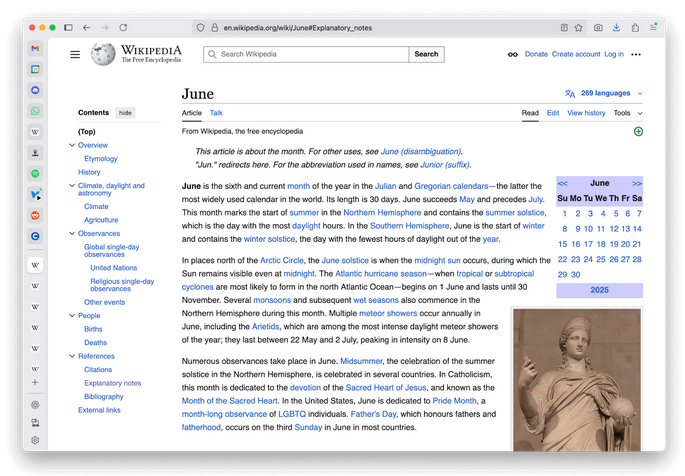
Task: Open the Tools dropdown menu
Action: point(627,113)
